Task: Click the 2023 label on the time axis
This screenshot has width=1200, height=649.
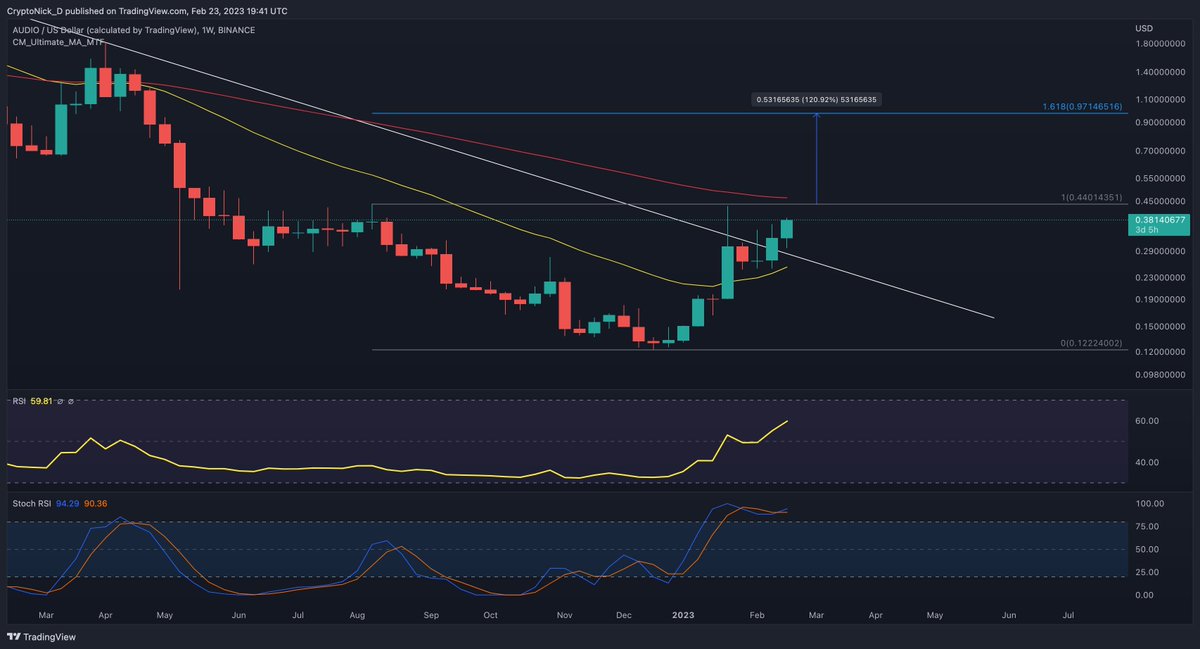Action: tap(684, 618)
